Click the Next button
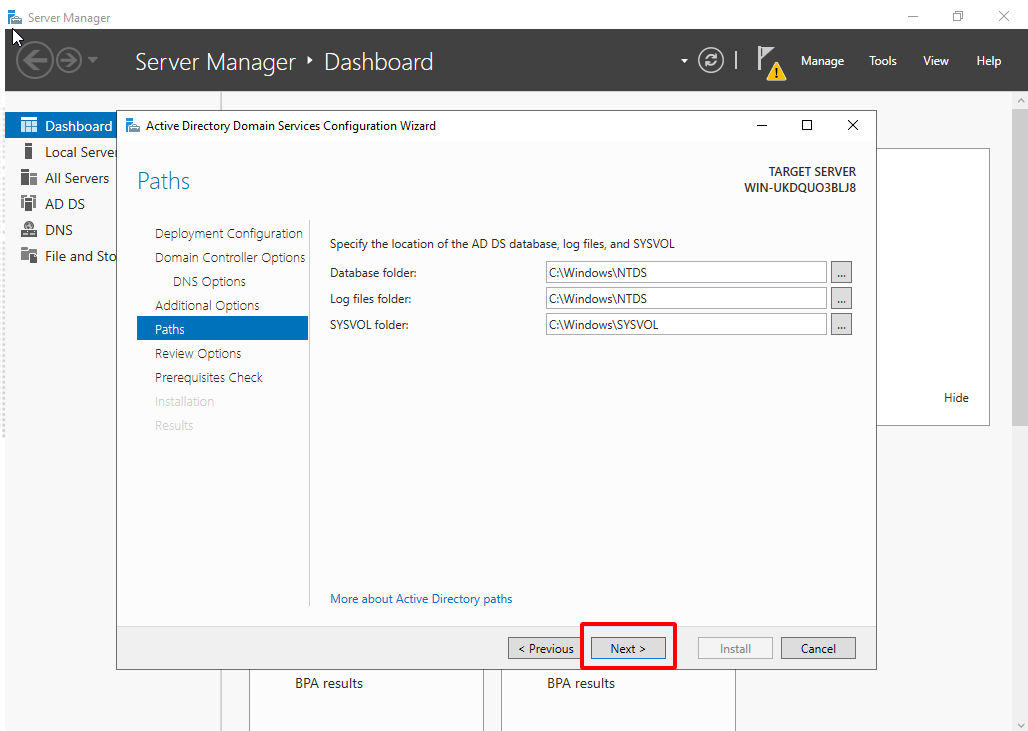The image size is (1028, 731). pyautogui.click(x=628, y=648)
